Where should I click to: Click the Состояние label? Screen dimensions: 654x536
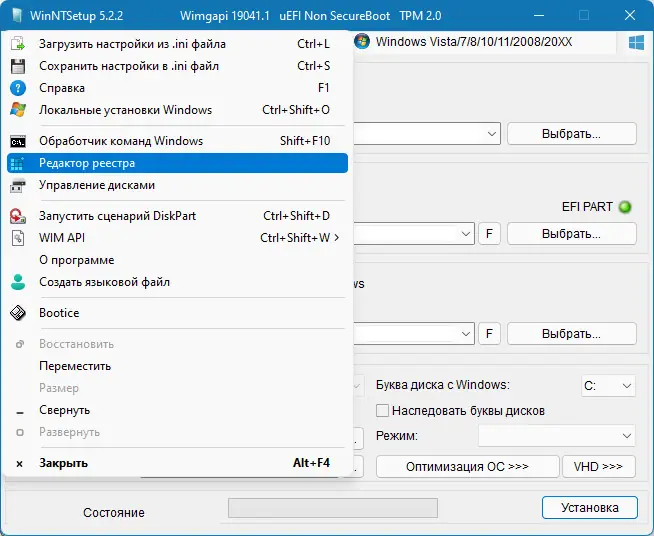click(114, 513)
